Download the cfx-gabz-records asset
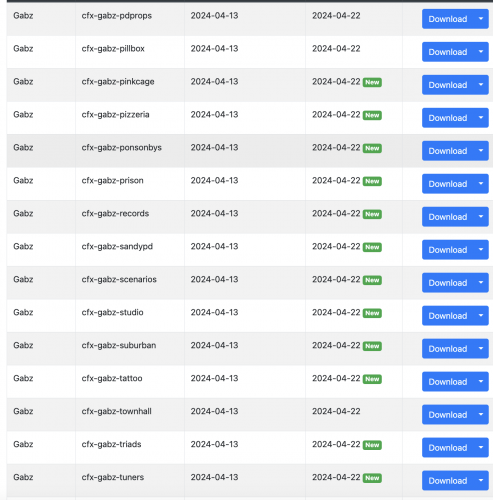Image resolution: width=493 pixels, height=500 pixels. coord(447,217)
